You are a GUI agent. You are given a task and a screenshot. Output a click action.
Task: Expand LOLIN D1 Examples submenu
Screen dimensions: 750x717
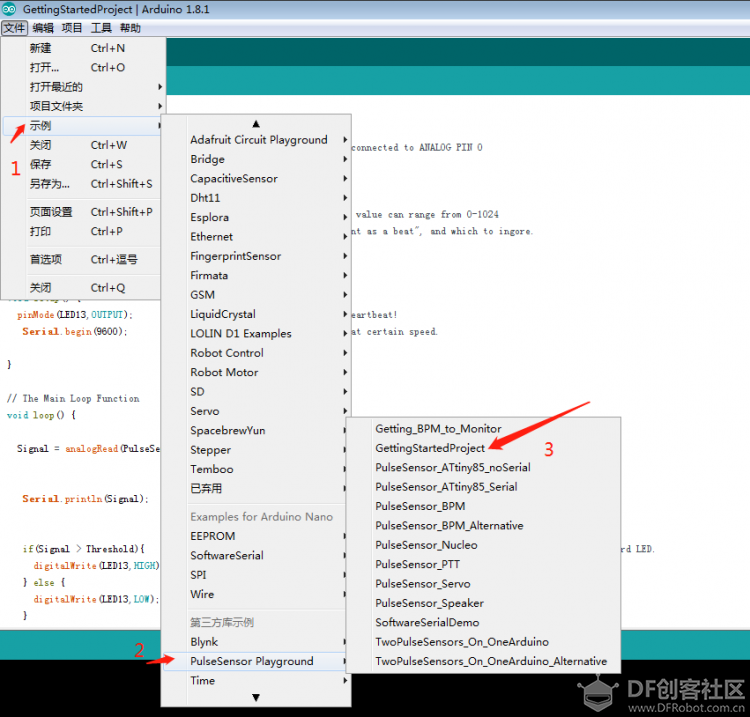pos(256,333)
